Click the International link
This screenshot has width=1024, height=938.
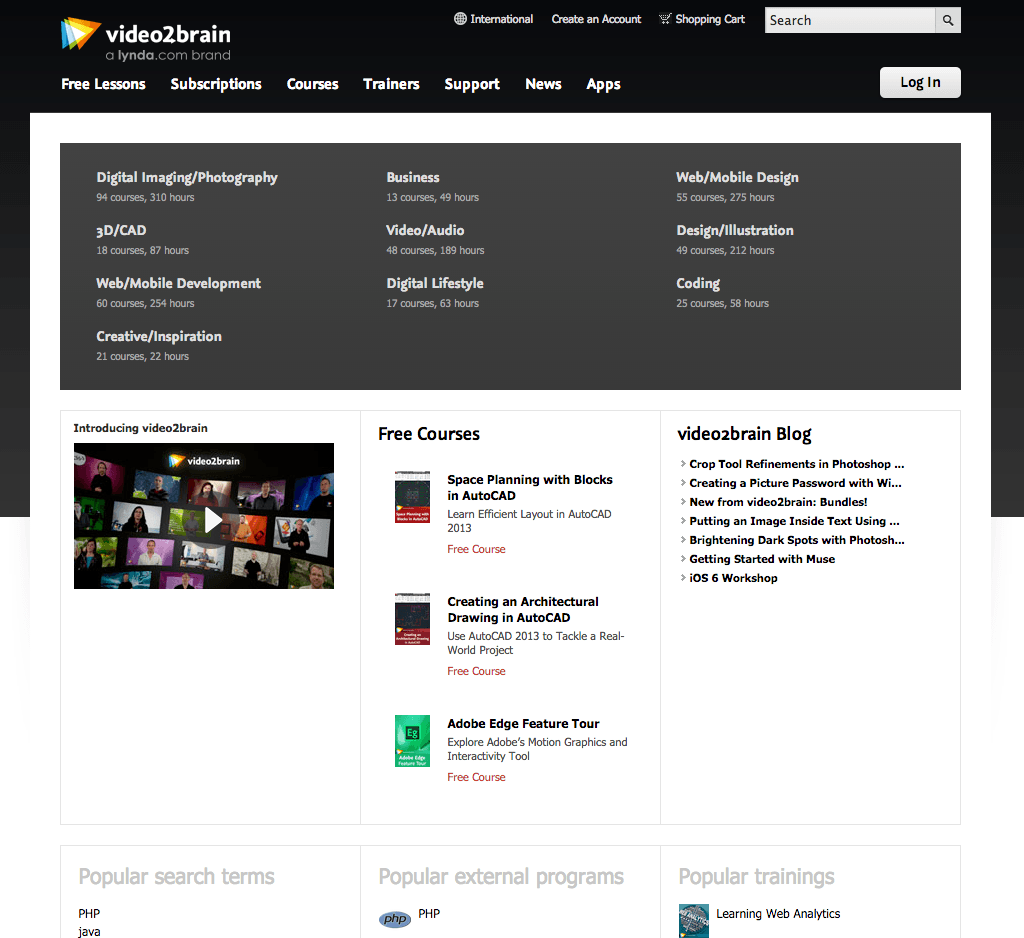click(502, 19)
